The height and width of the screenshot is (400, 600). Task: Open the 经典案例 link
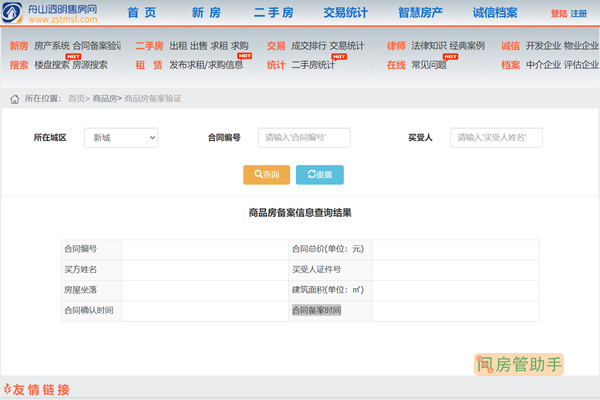(467, 46)
